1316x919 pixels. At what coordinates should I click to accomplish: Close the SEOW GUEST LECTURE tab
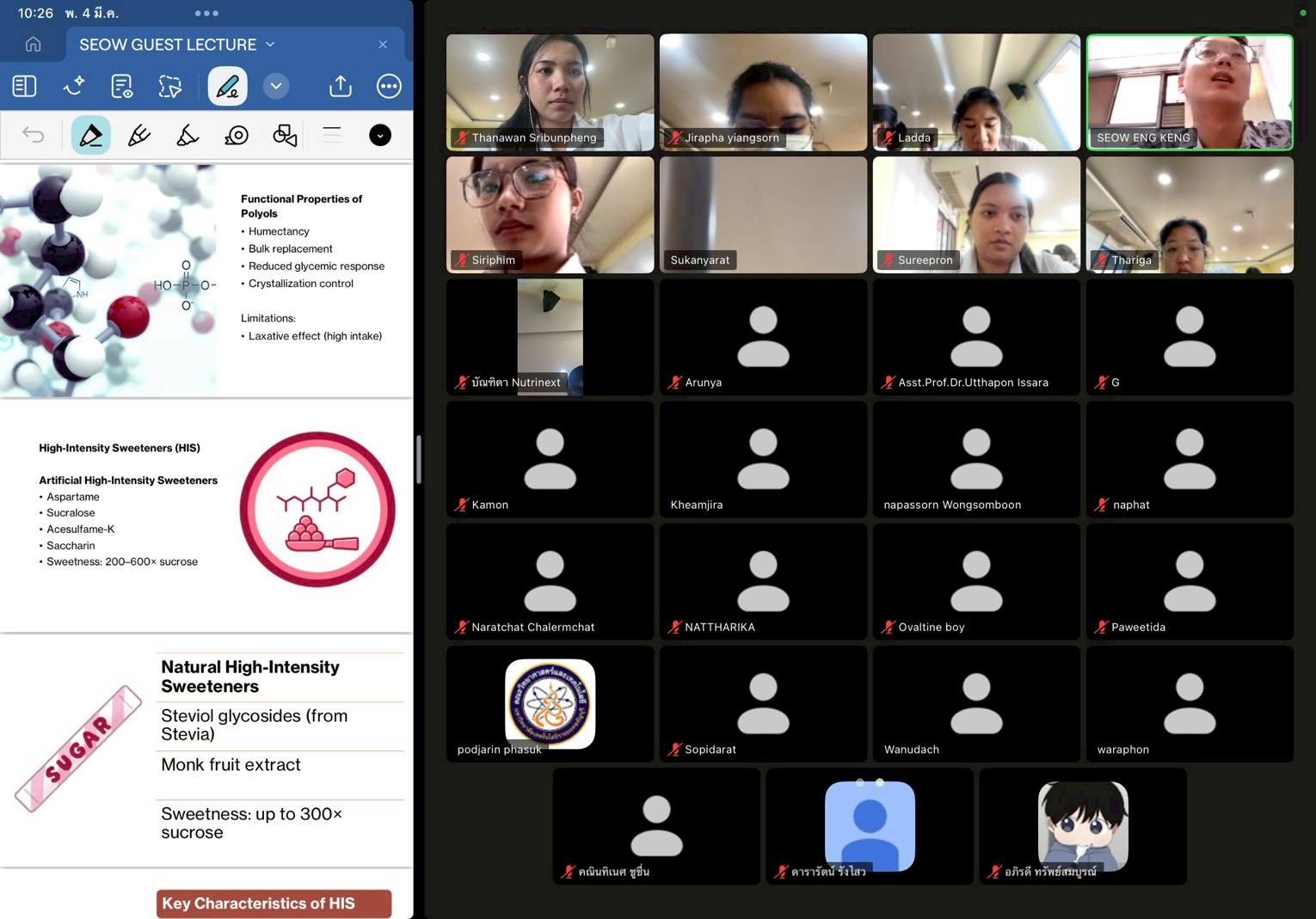(383, 45)
